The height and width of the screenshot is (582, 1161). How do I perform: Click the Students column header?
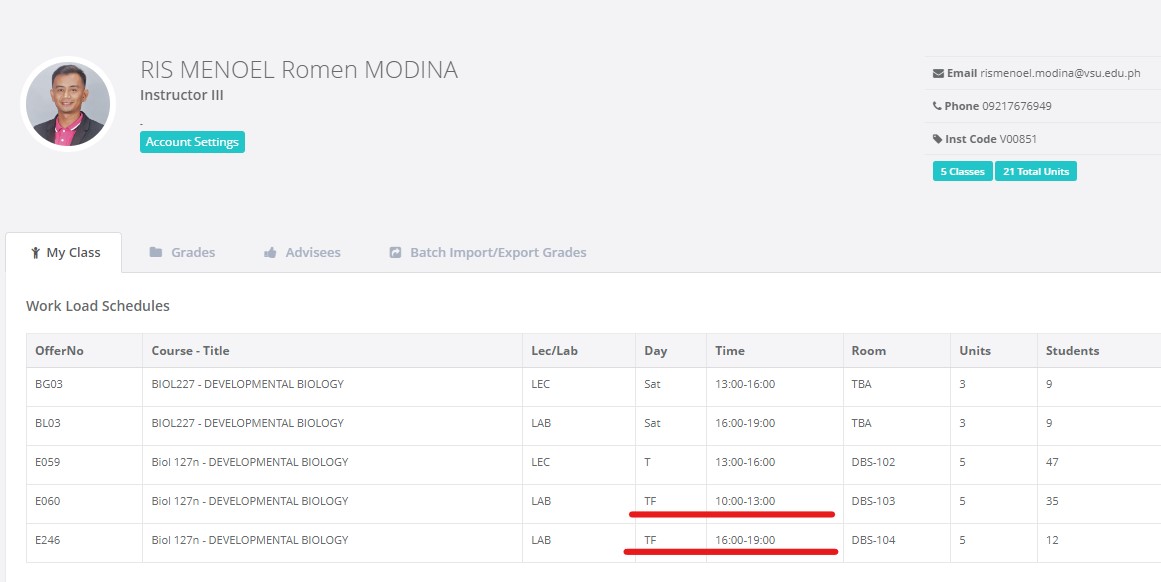coord(1072,351)
